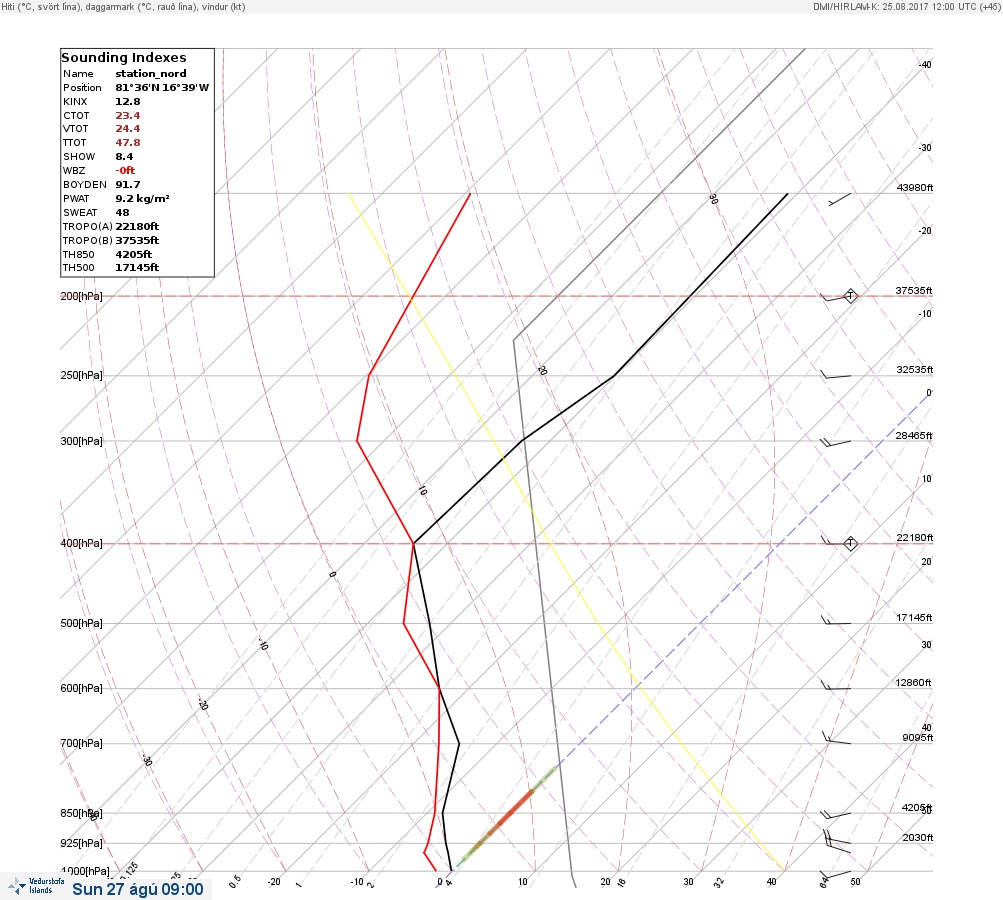The width and height of the screenshot is (1003, 900).
Task: Click the wind barb at 500 hPa
Action: coord(836,621)
